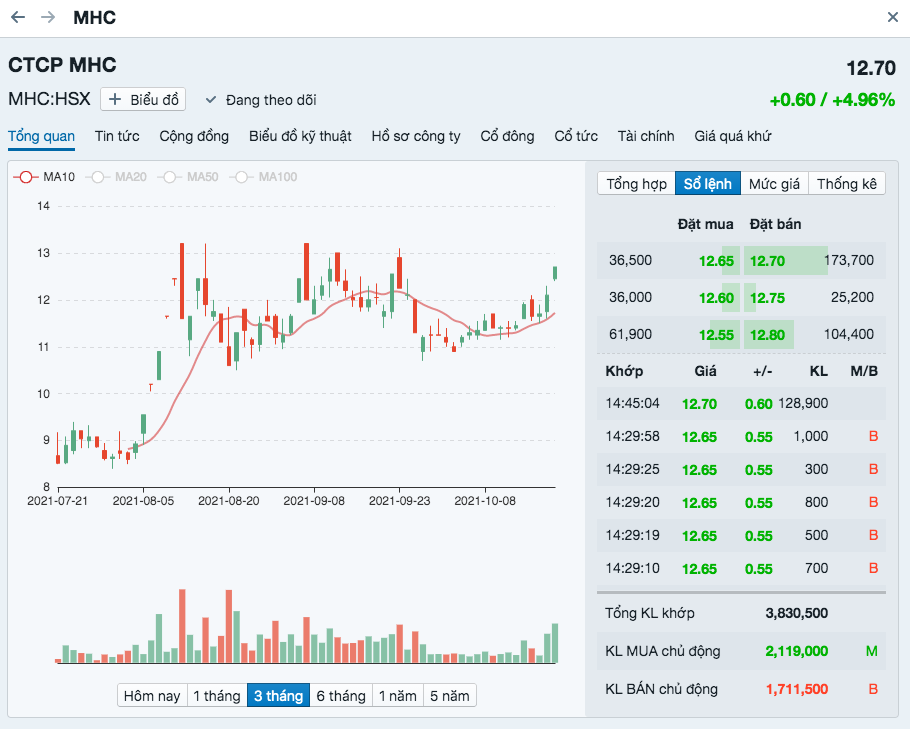Image resolution: width=910 pixels, height=729 pixels.
Task: Click ask price 12.80
Action: (767, 335)
